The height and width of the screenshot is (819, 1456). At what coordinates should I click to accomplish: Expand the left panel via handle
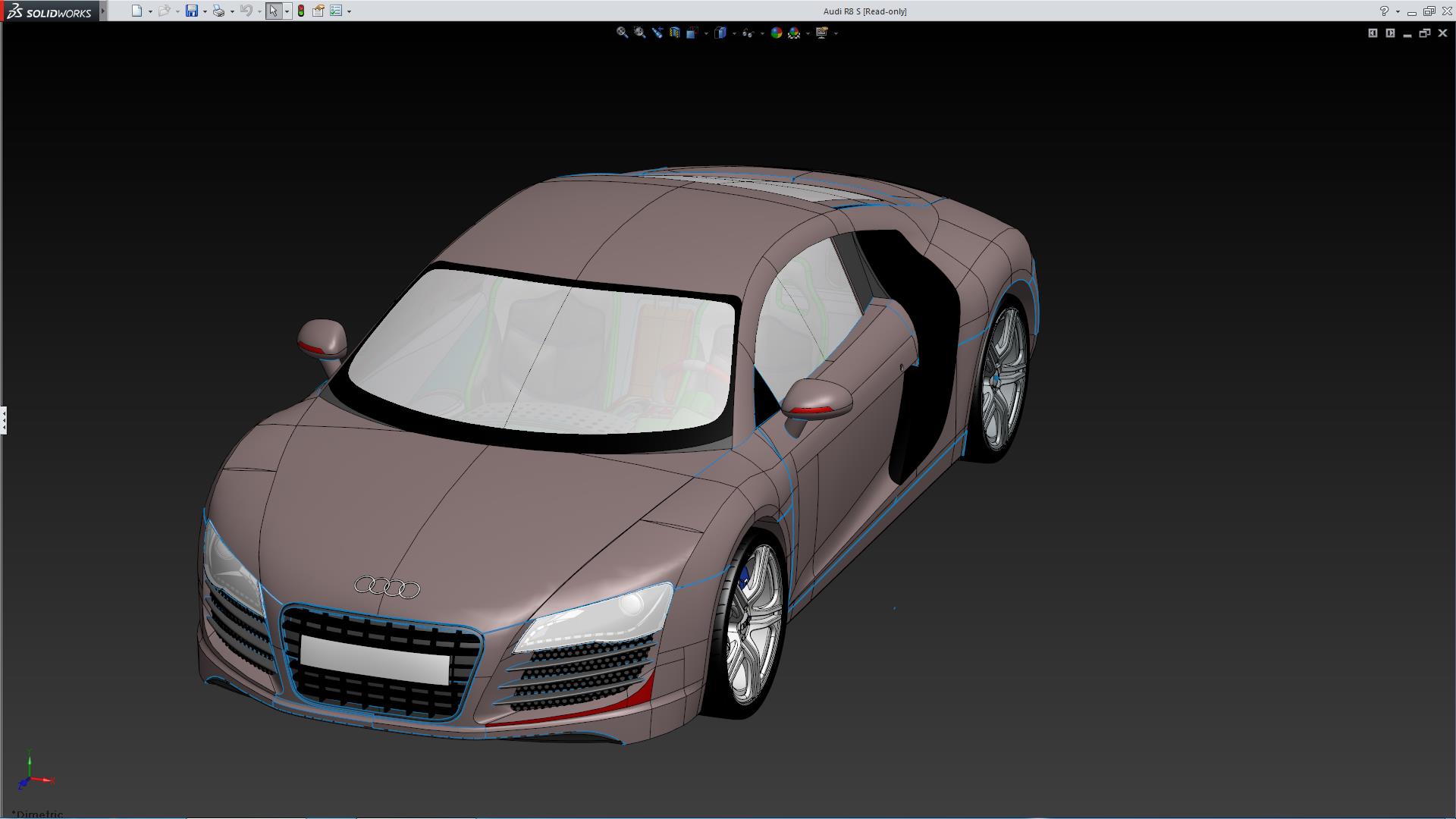[4, 419]
